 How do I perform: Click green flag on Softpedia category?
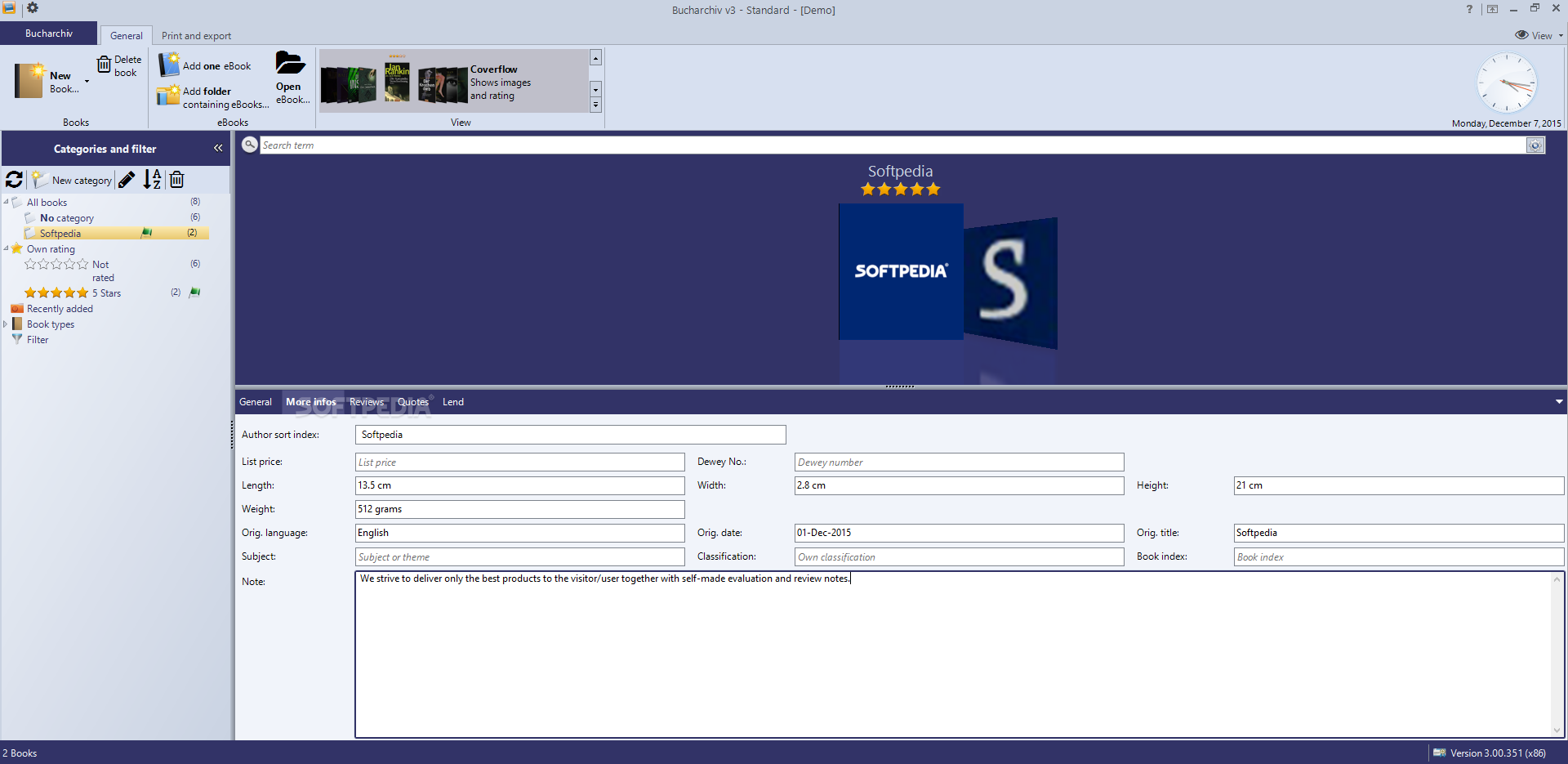tap(146, 233)
